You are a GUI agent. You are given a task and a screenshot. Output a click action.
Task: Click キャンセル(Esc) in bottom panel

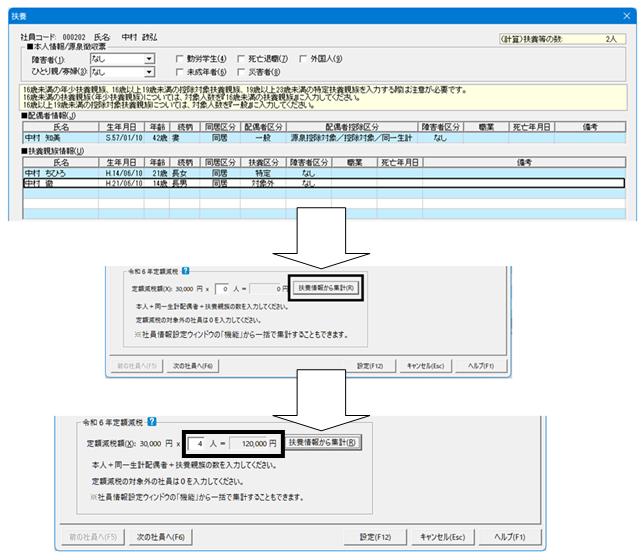(443, 537)
